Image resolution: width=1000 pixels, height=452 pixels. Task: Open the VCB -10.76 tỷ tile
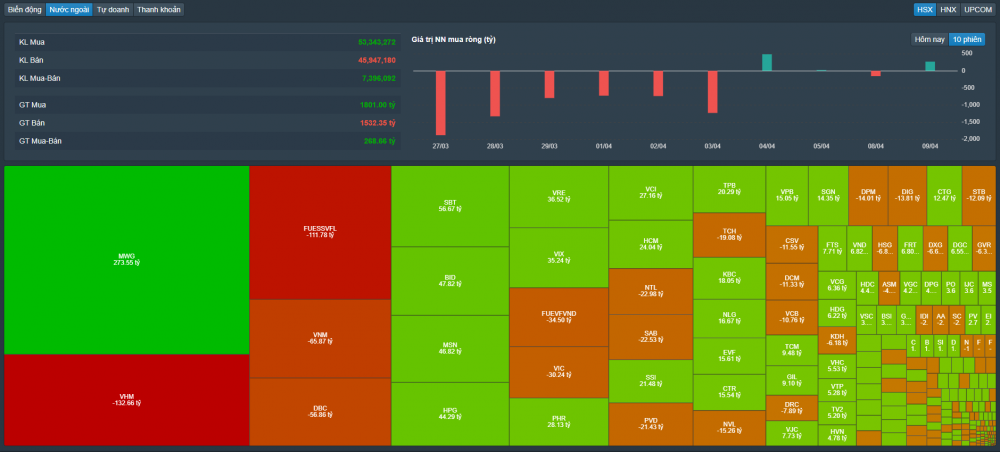[x=791, y=317]
